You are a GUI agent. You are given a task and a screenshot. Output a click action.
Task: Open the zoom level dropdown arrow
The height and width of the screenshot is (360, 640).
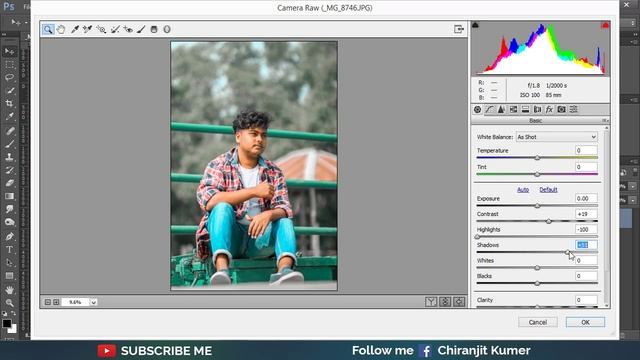click(93, 302)
